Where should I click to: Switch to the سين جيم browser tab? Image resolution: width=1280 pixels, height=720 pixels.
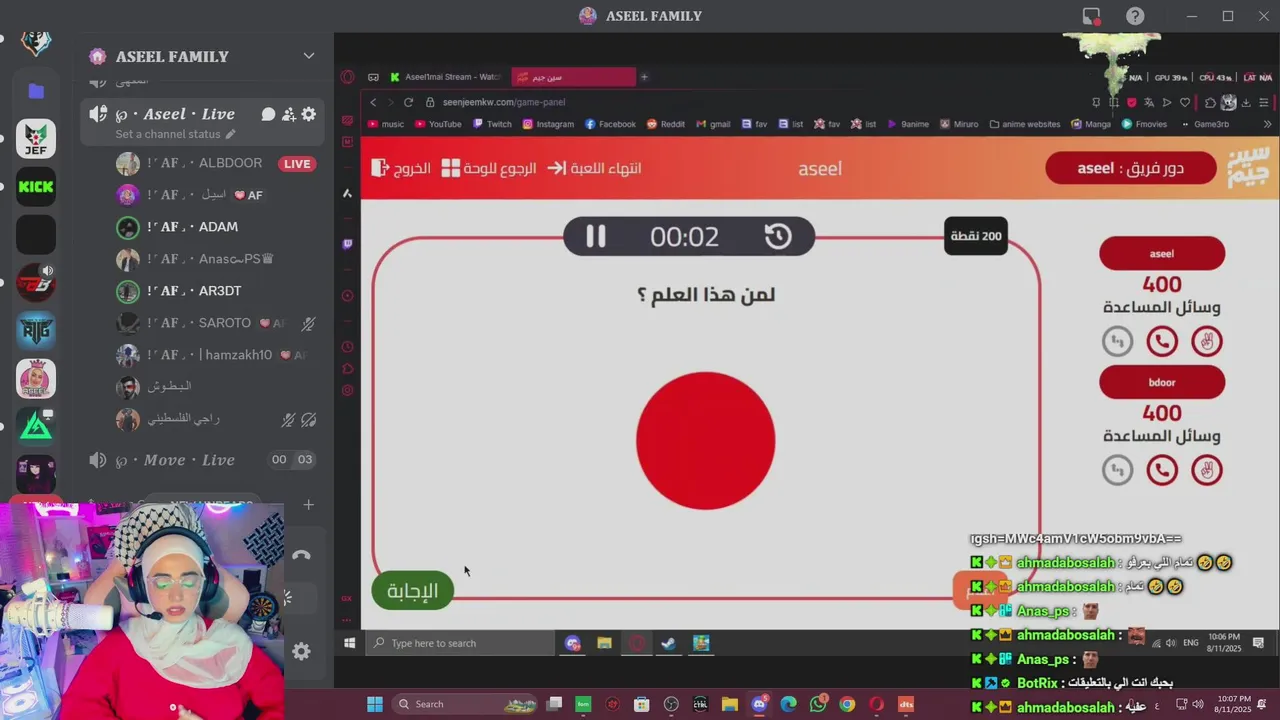573,77
